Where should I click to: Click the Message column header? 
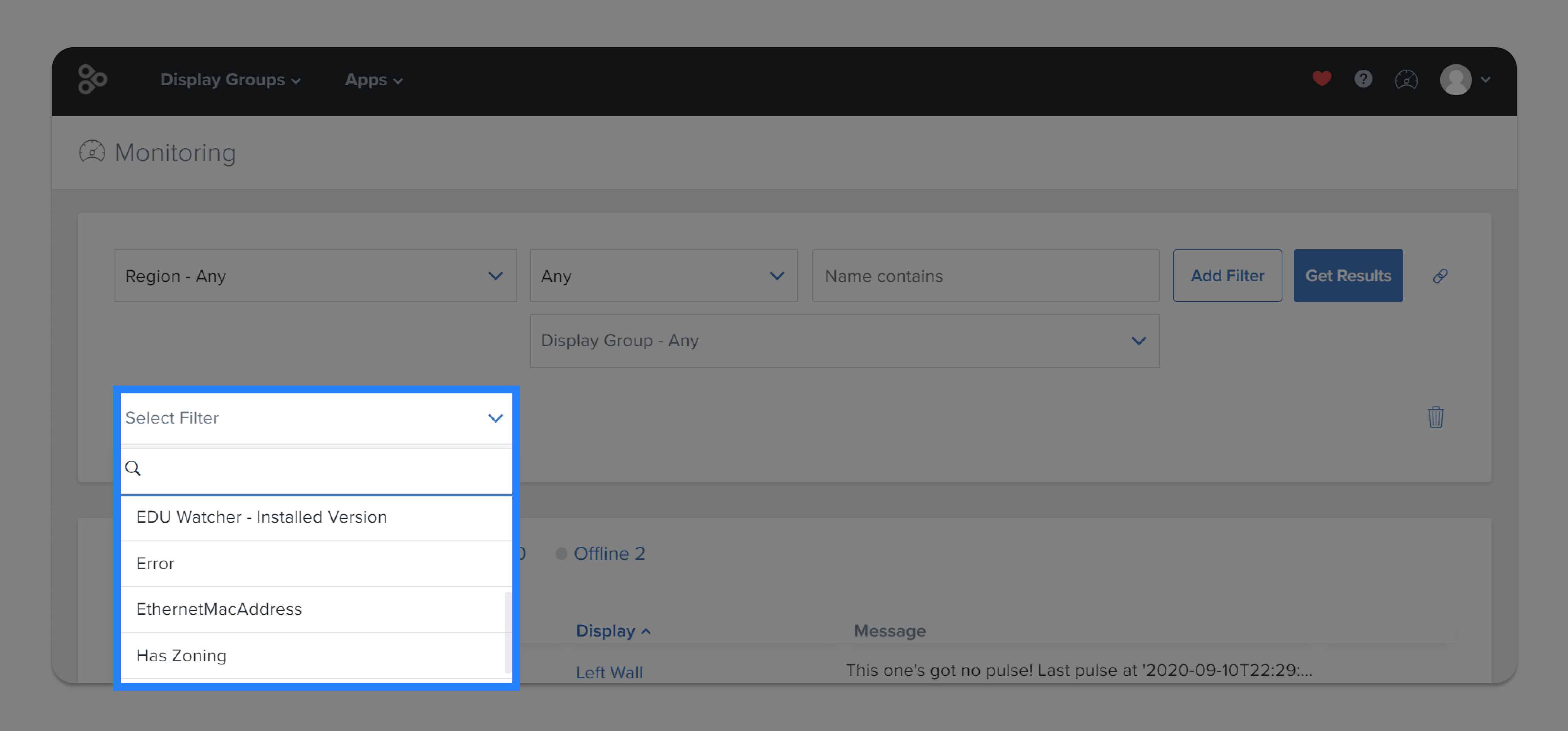pos(889,631)
